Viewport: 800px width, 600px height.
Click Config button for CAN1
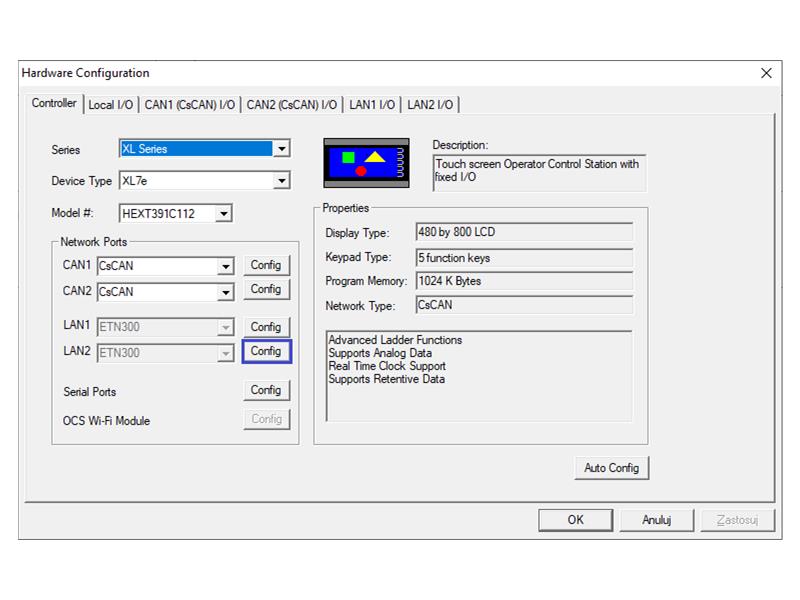(266, 265)
